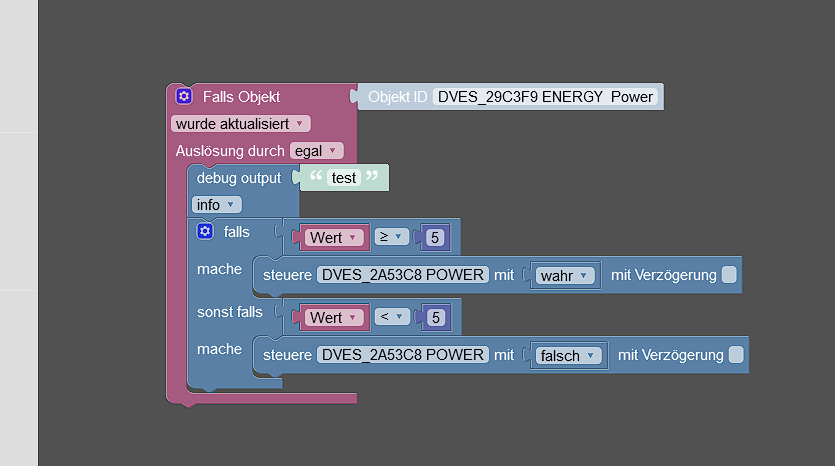Open gear mutator on falls block
835x466 pixels.
pyautogui.click(x=205, y=232)
